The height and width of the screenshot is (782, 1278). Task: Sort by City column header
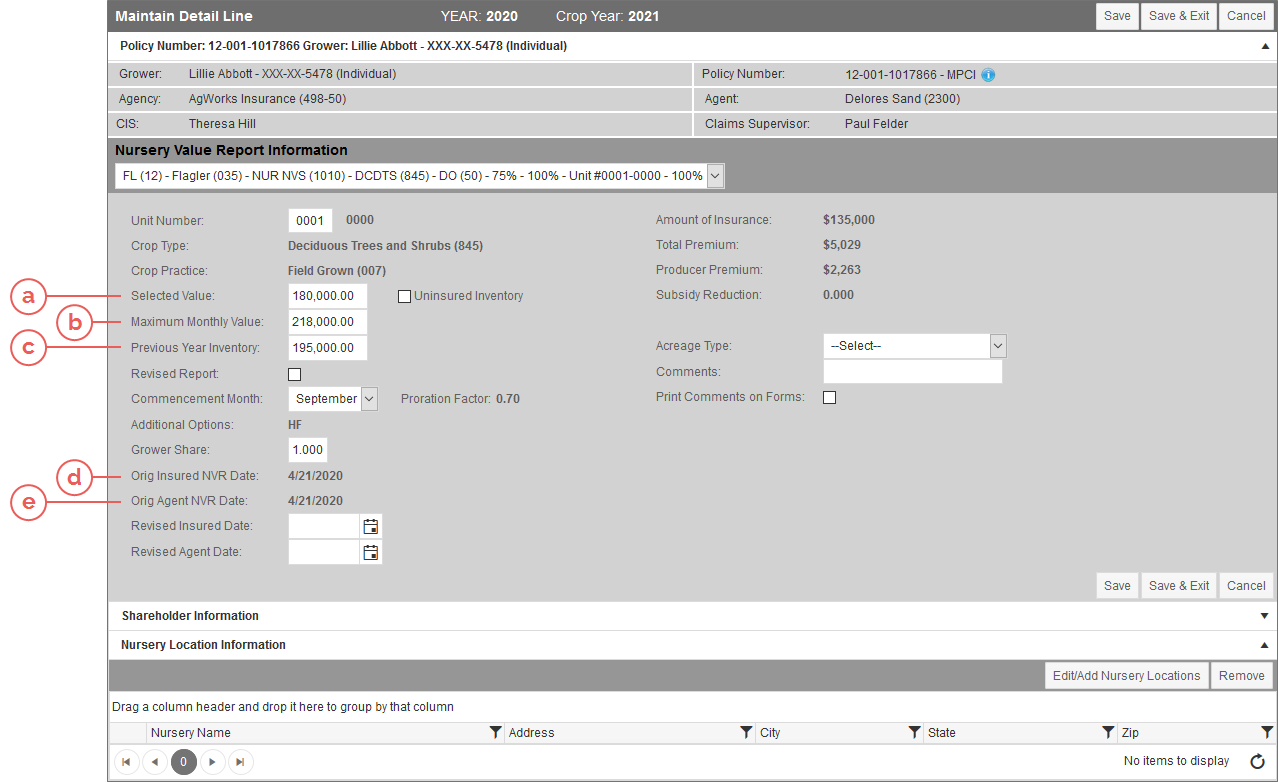(x=770, y=733)
